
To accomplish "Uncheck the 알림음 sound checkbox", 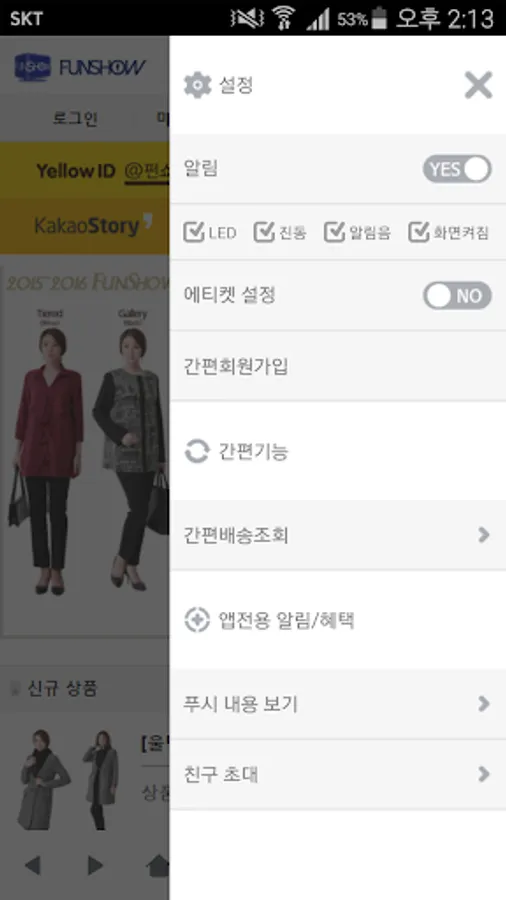I will click(x=334, y=232).
